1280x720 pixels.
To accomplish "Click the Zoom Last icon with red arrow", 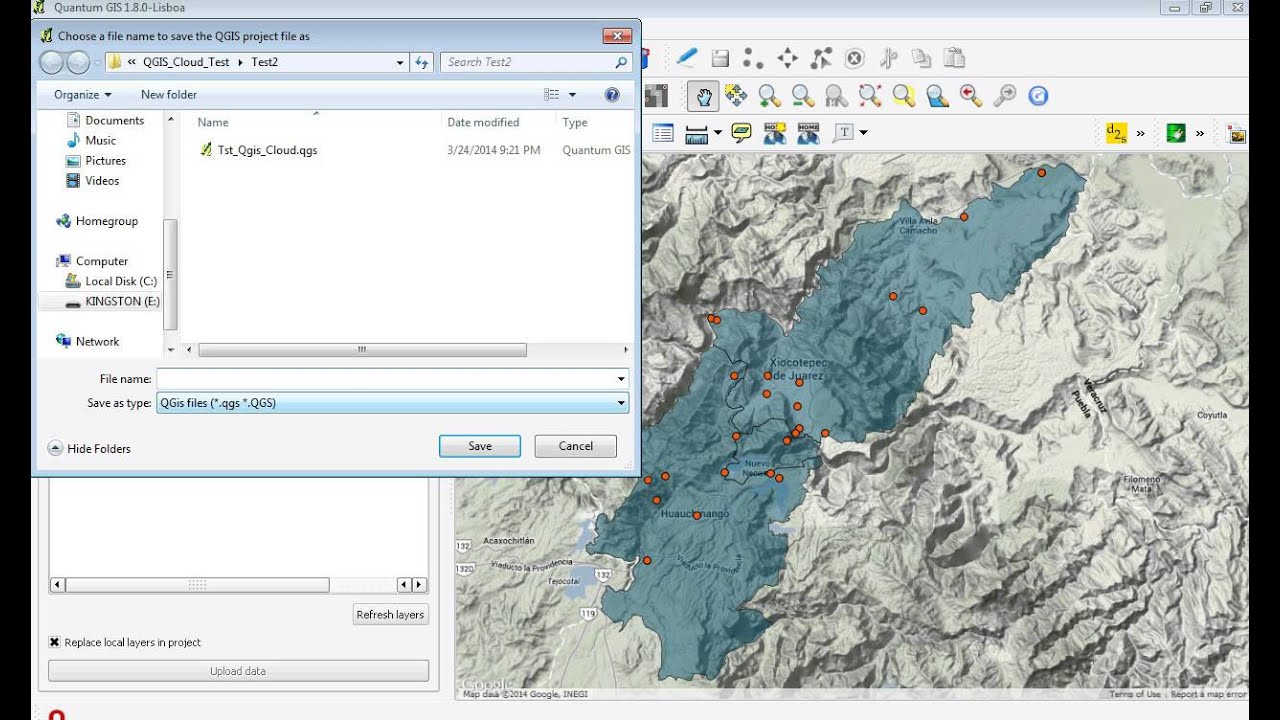I will [x=971, y=95].
